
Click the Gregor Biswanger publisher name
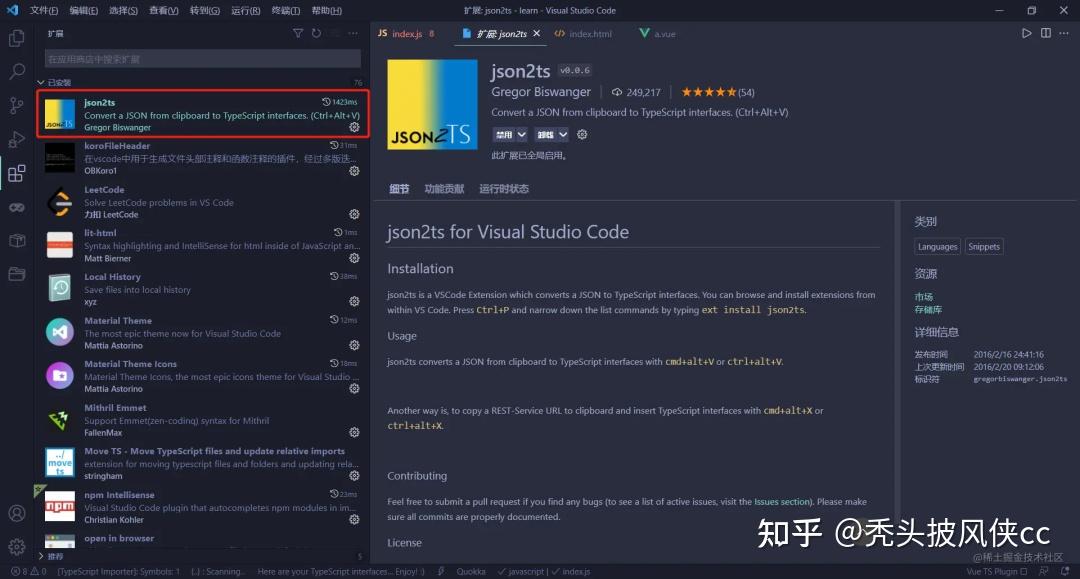click(541, 92)
